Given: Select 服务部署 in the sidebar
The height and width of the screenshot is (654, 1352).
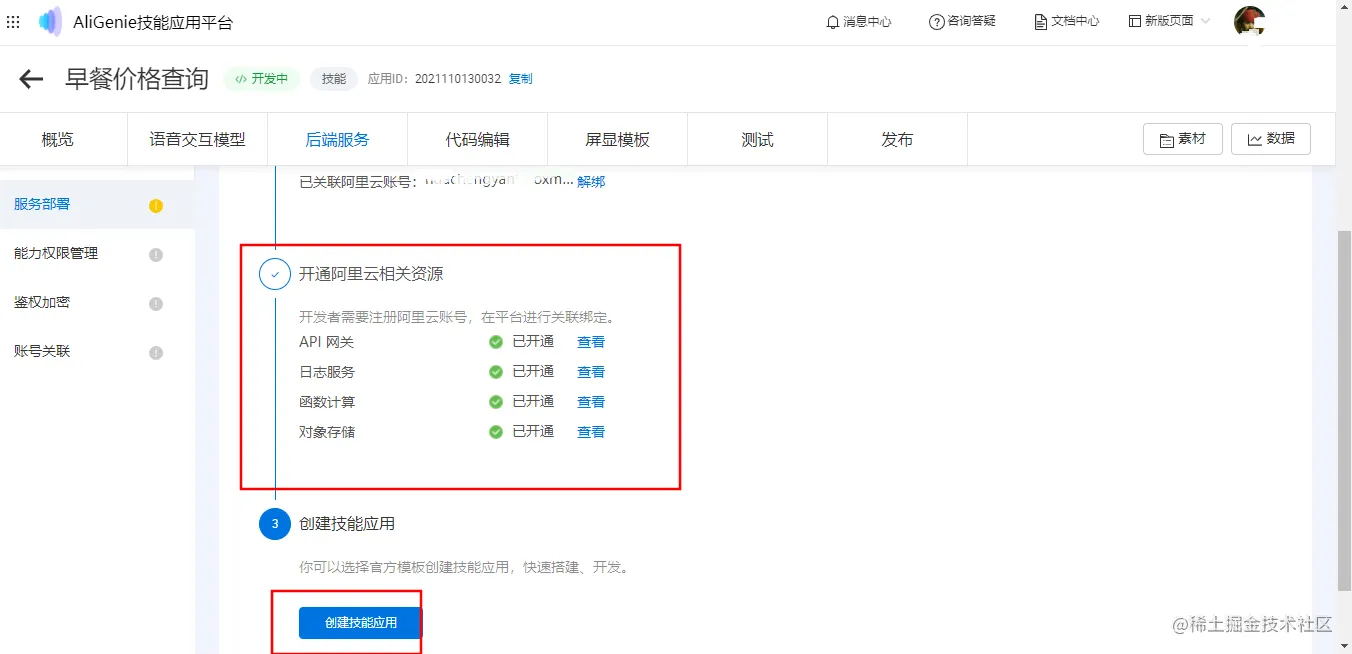Looking at the screenshot, I should tap(97, 205).
